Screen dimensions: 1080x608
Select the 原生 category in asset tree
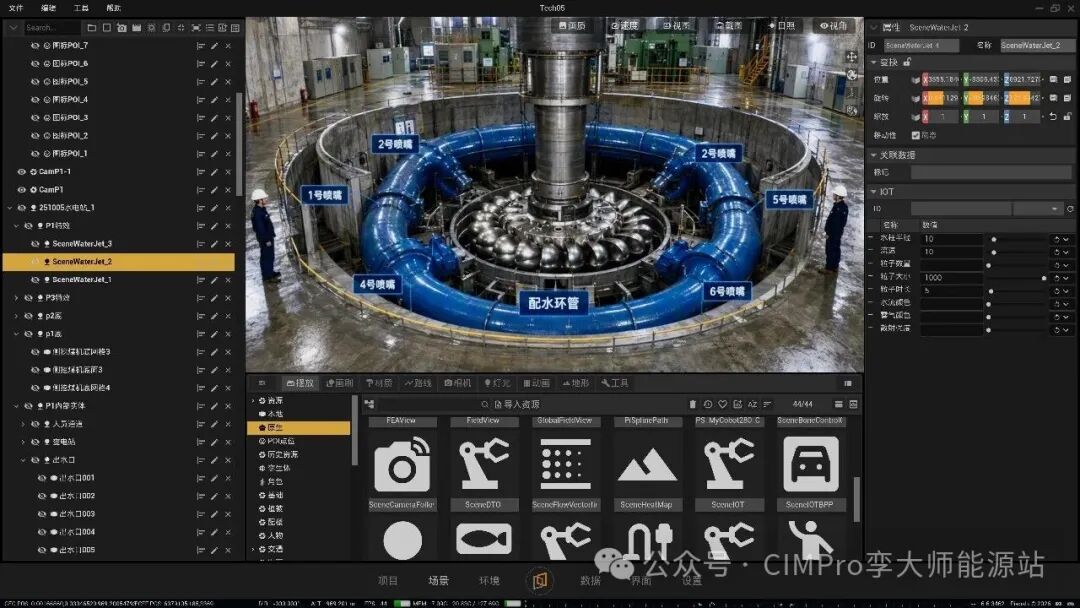(x=299, y=428)
